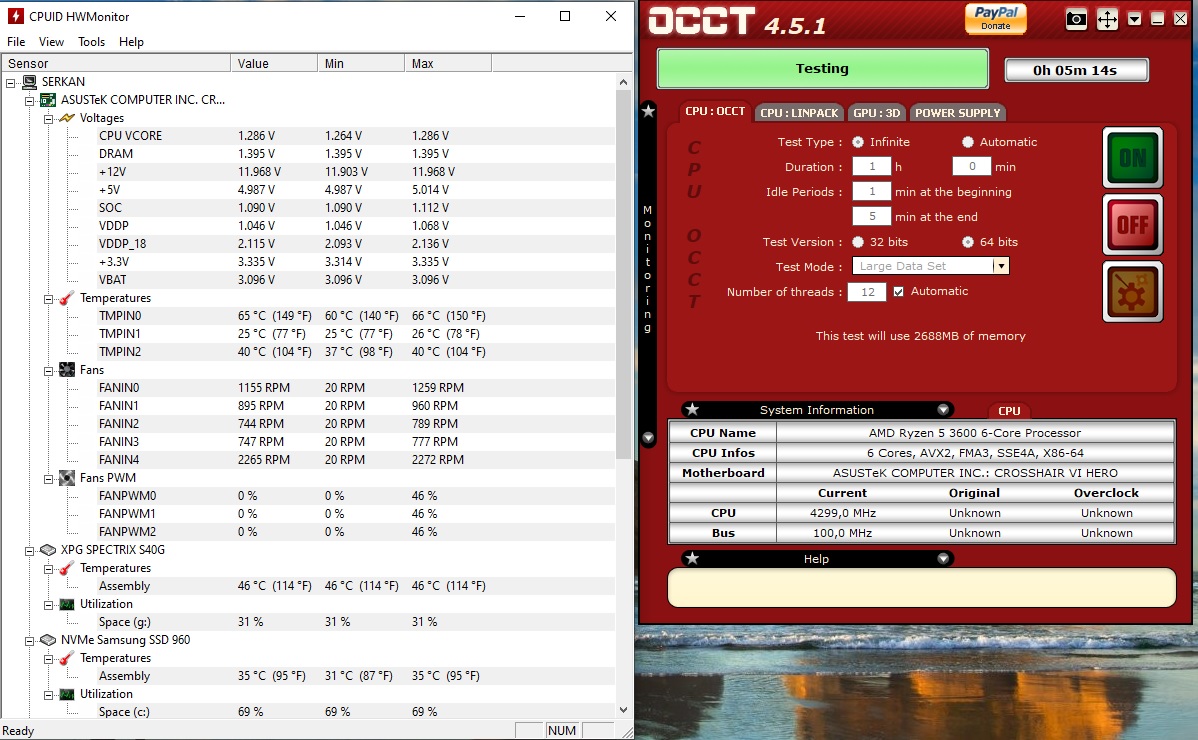Viewport: 1198px width, 740px height.
Task: Click the Sensor column header
Action: pos(116,63)
